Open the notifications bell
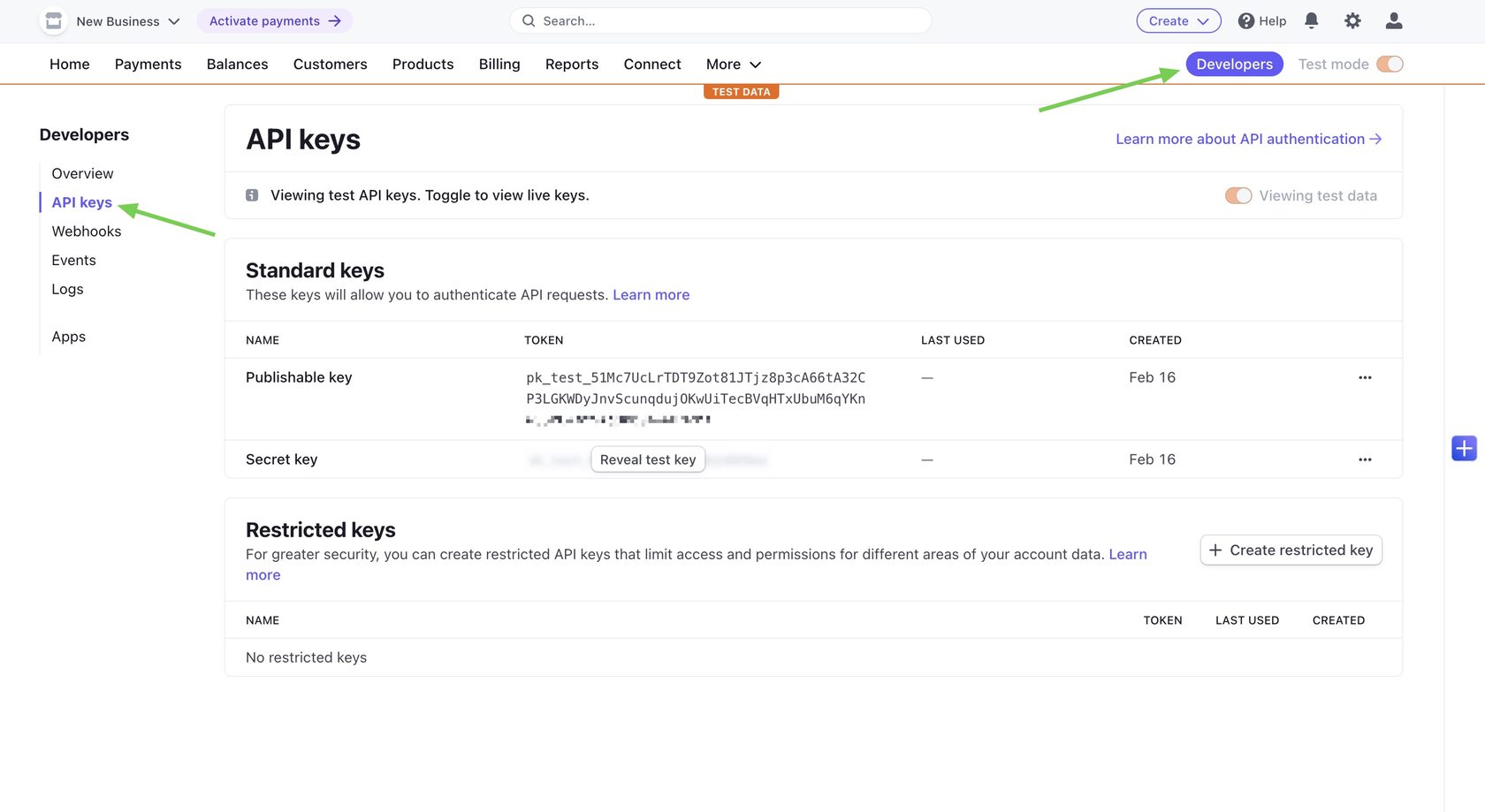The height and width of the screenshot is (812, 1485). pyautogui.click(x=1312, y=20)
